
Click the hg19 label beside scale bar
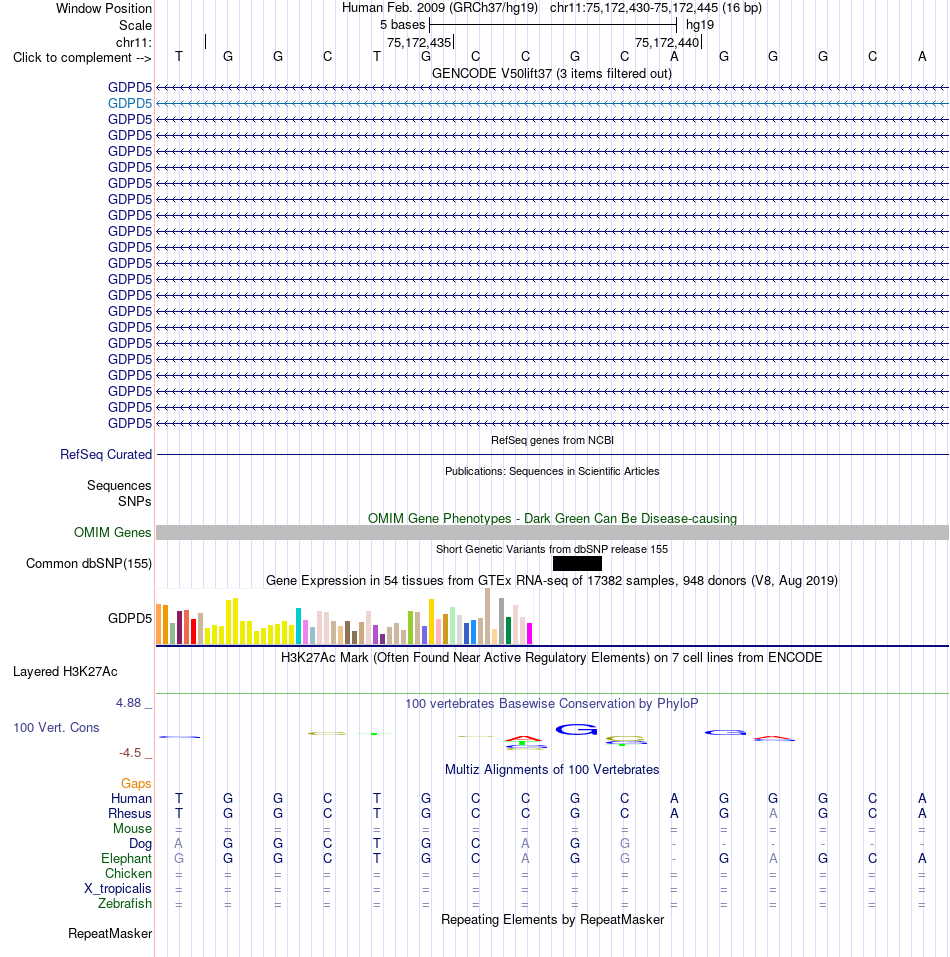(700, 25)
